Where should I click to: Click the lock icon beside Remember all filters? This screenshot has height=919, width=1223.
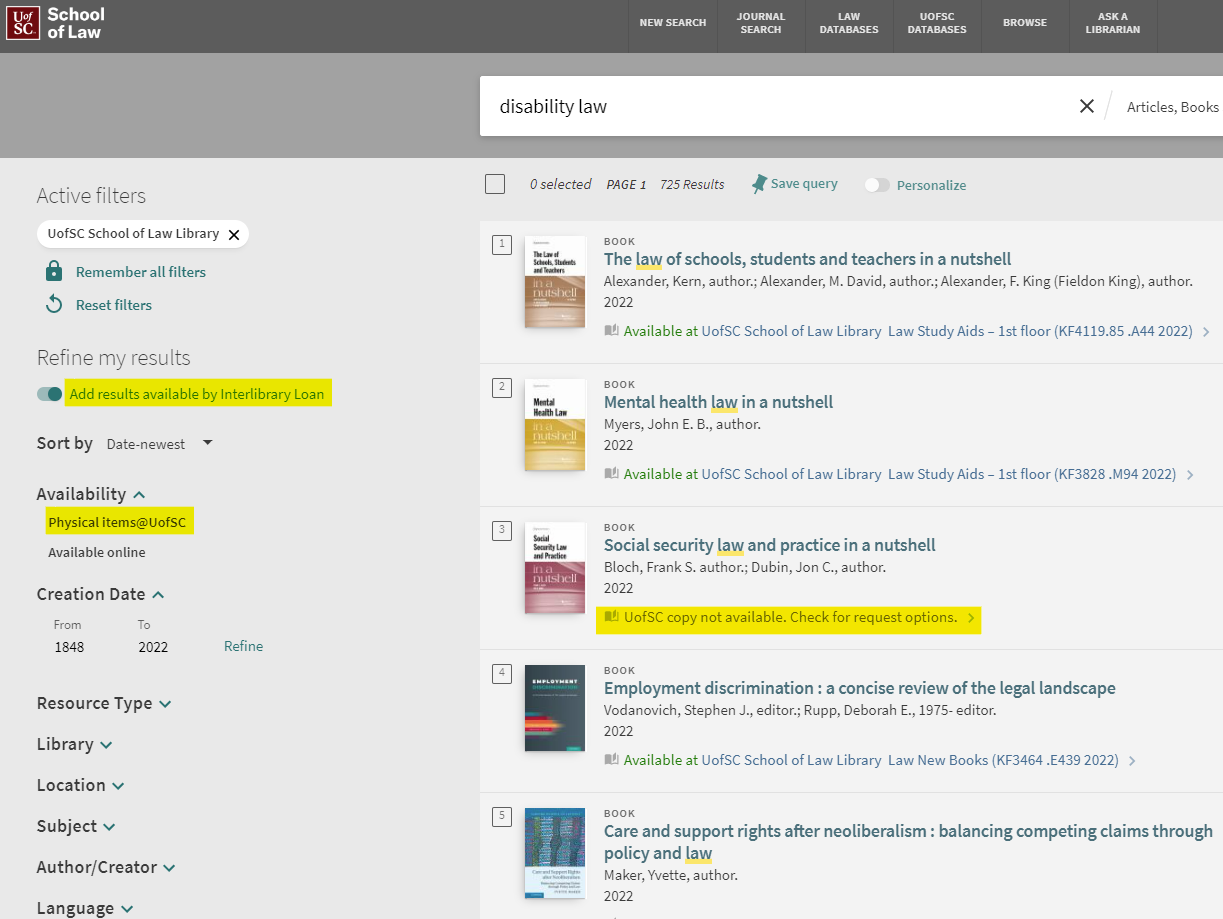click(x=55, y=272)
